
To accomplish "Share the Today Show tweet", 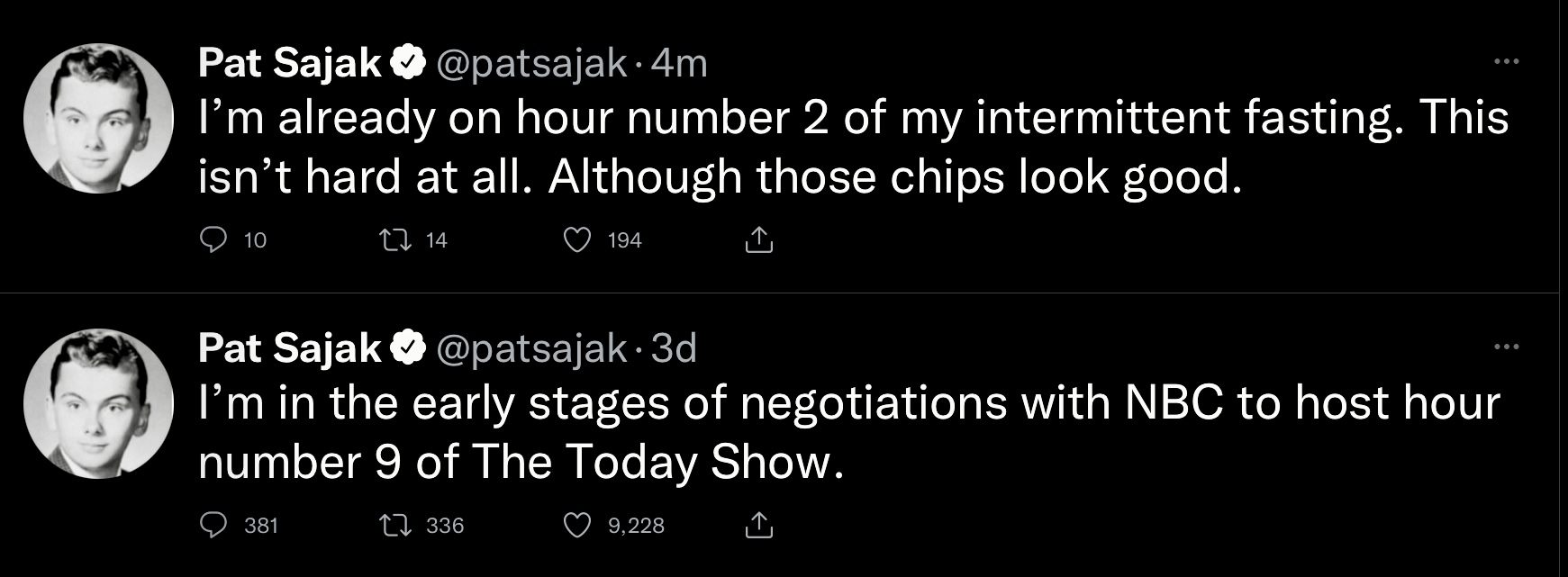I will tap(758, 525).
